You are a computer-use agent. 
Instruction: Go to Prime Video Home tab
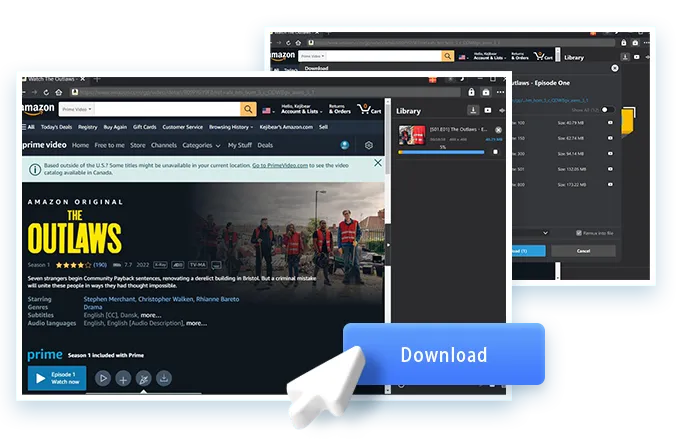pyautogui.click(x=80, y=145)
